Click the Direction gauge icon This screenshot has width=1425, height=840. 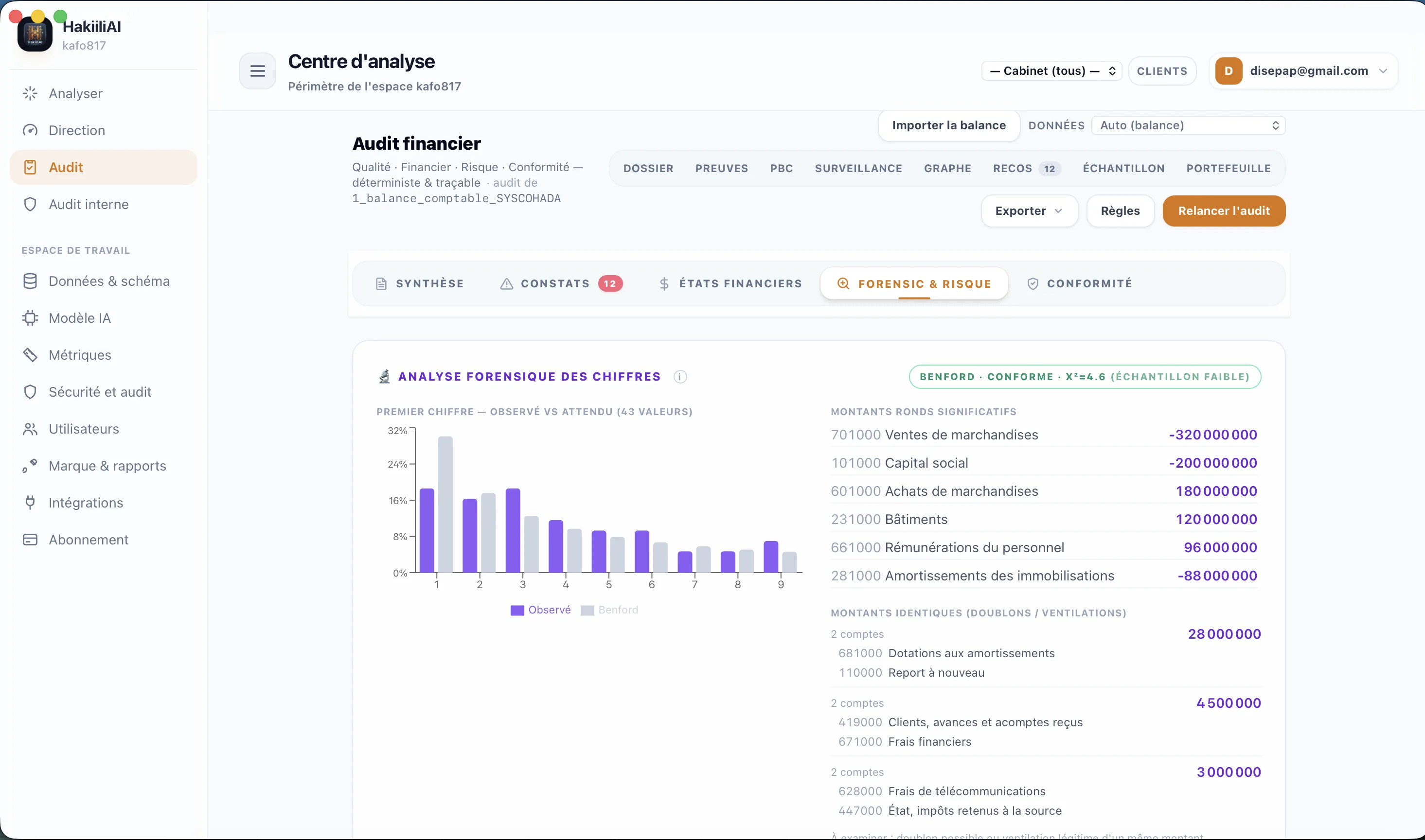[30, 130]
